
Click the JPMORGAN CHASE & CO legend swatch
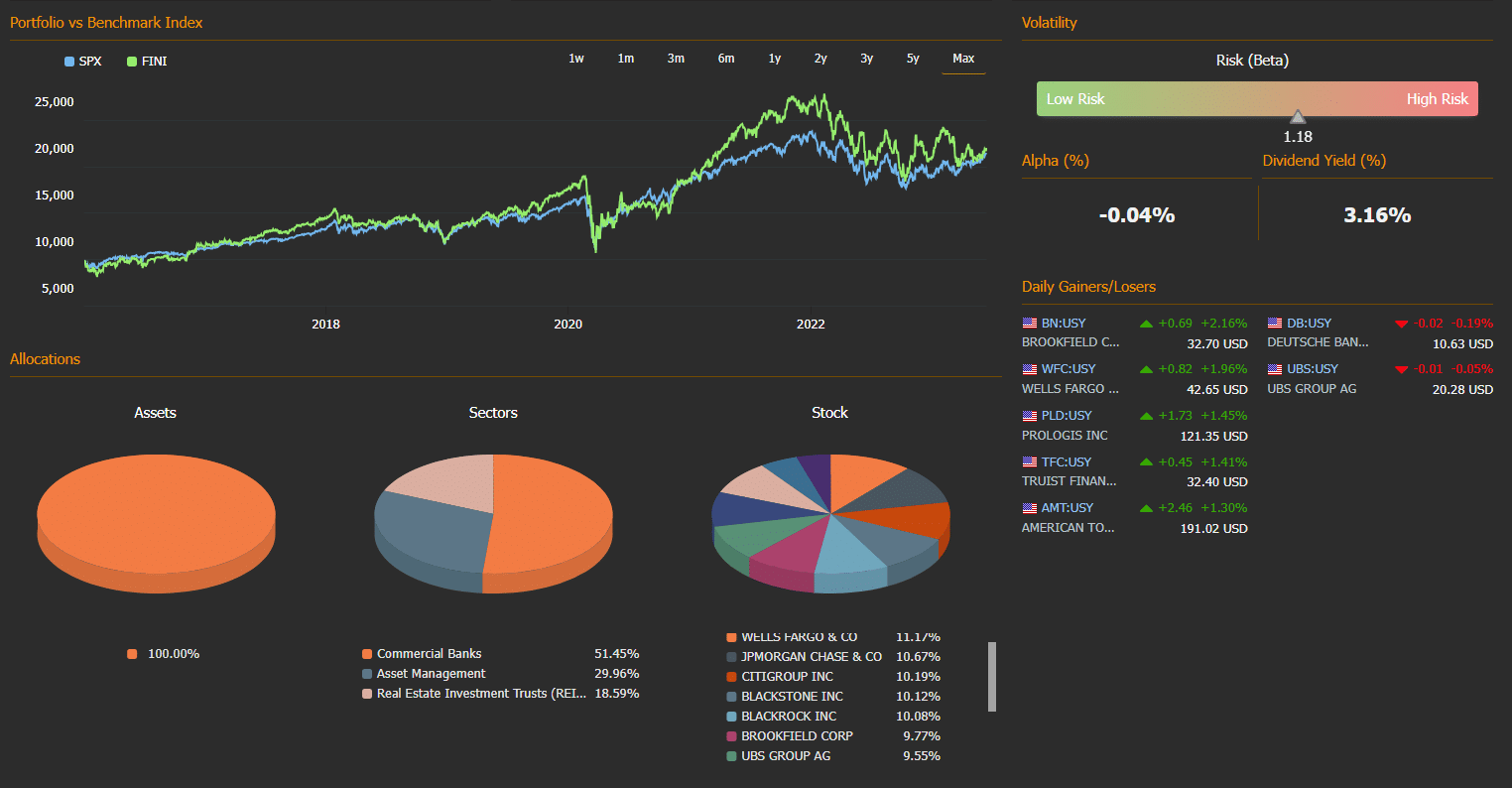732,657
